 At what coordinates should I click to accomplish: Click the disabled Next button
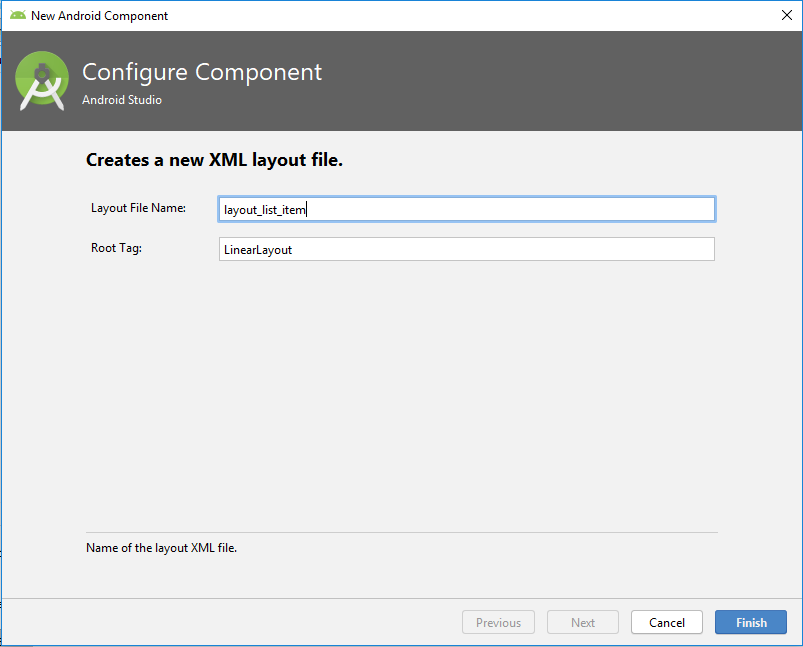pos(583,622)
